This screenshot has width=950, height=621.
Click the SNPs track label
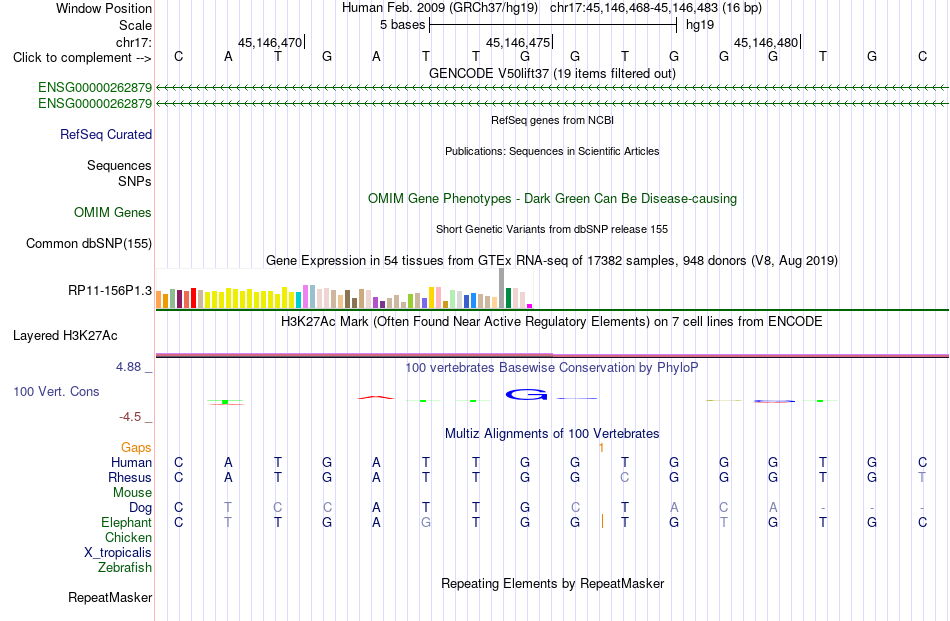coord(135,181)
